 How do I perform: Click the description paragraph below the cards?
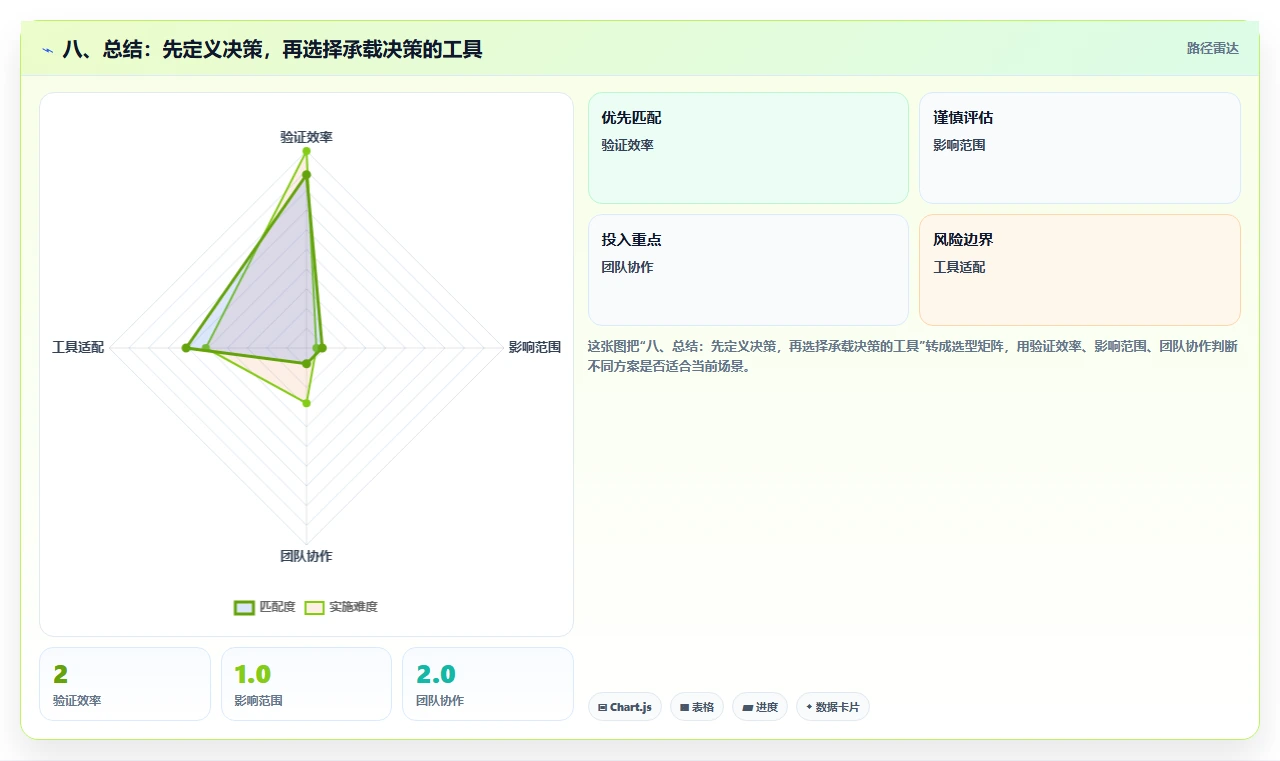[x=913, y=356]
